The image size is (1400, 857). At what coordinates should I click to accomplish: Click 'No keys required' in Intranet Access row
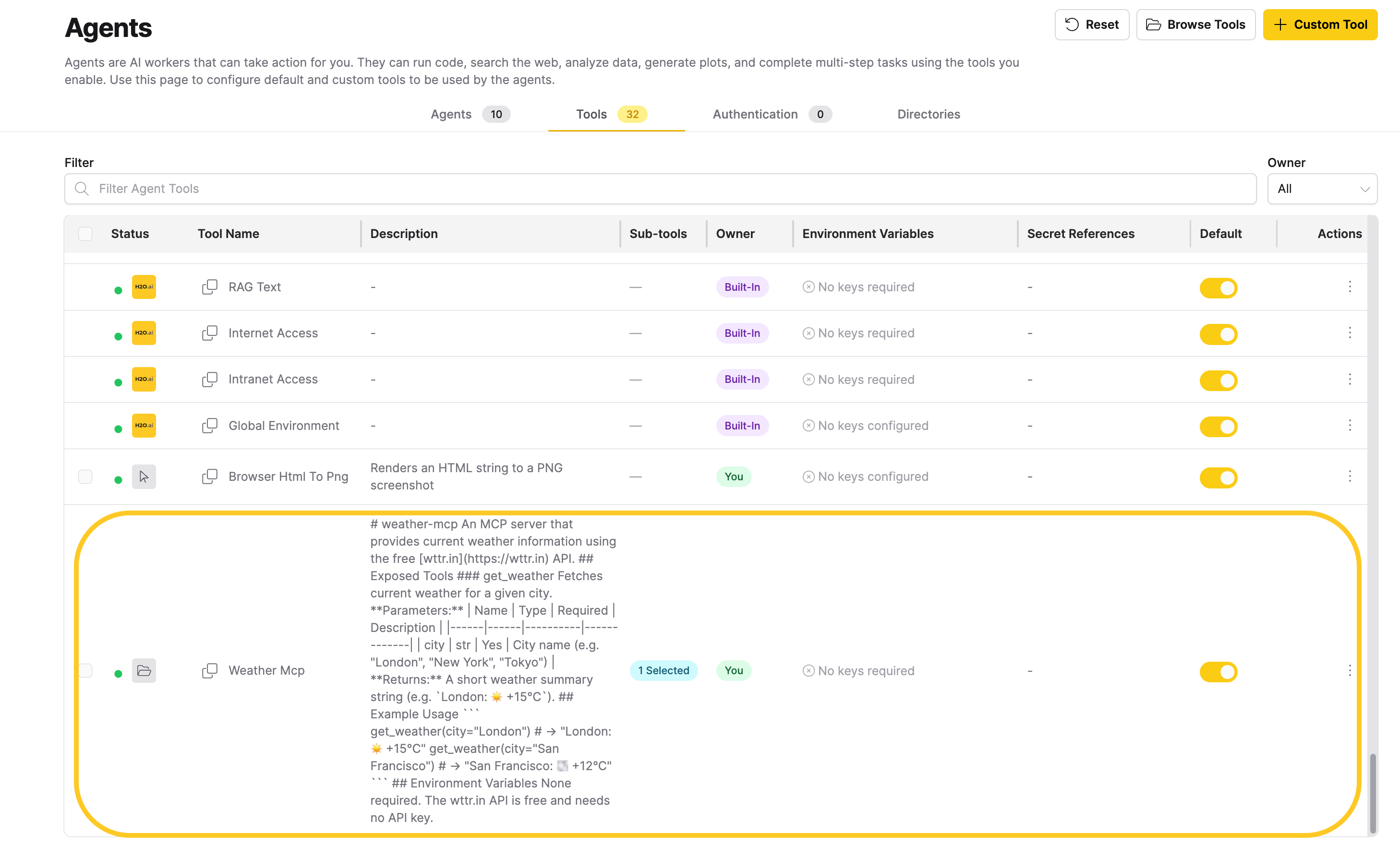pyautogui.click(x=866, y=380)
